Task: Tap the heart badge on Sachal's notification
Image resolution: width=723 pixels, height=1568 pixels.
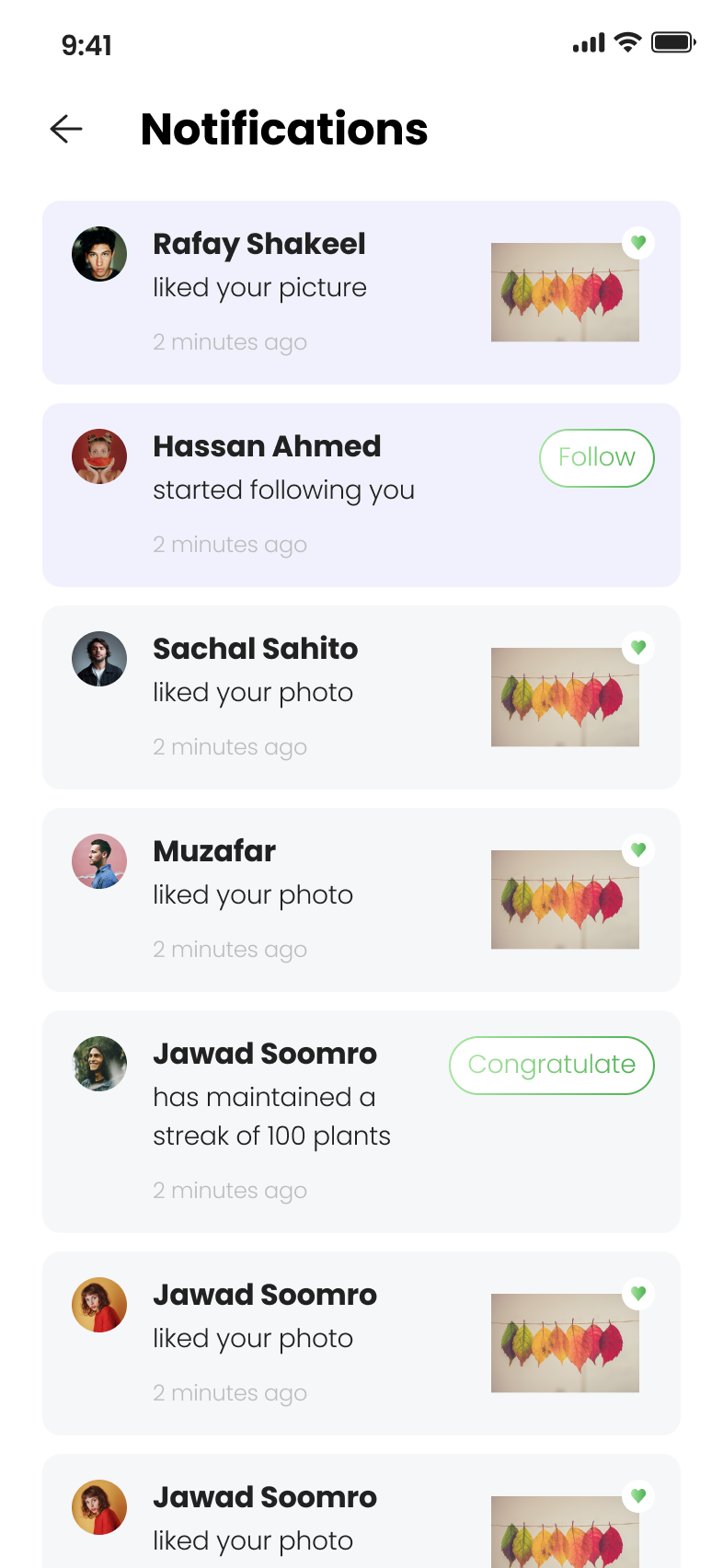Action: click(x=638, y=648)
